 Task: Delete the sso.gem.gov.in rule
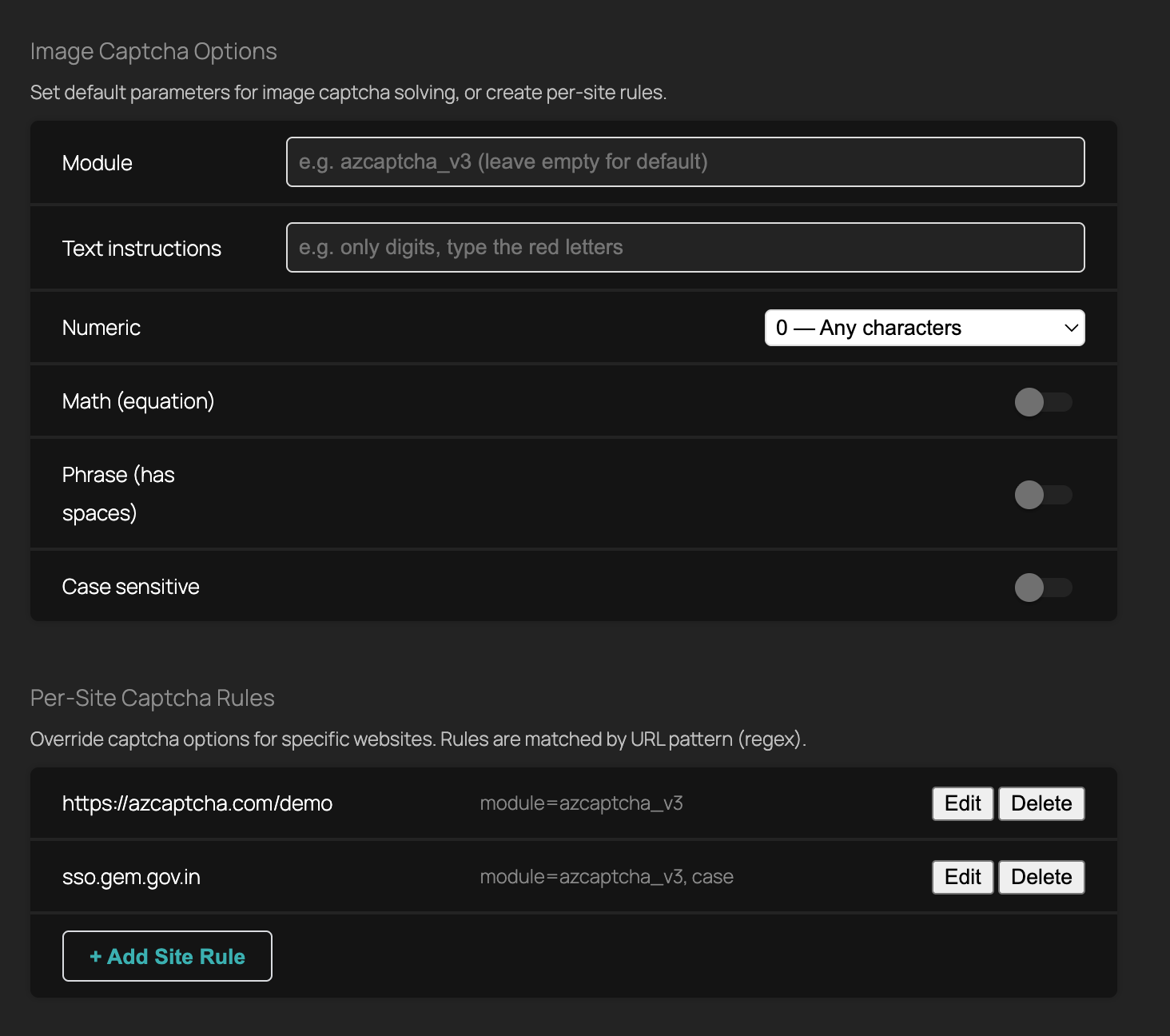coord(1041,877)
